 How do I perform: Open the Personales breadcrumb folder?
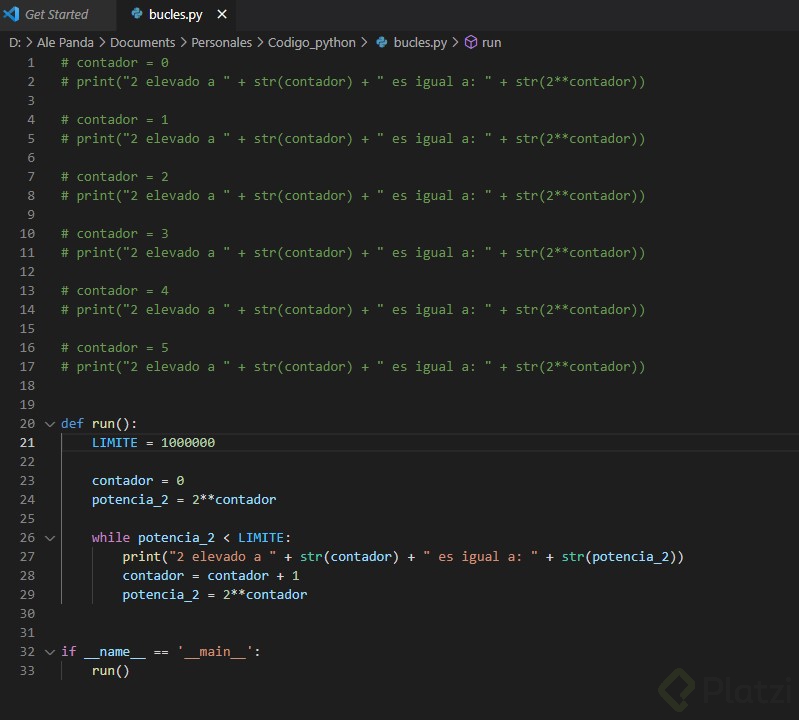221,42
